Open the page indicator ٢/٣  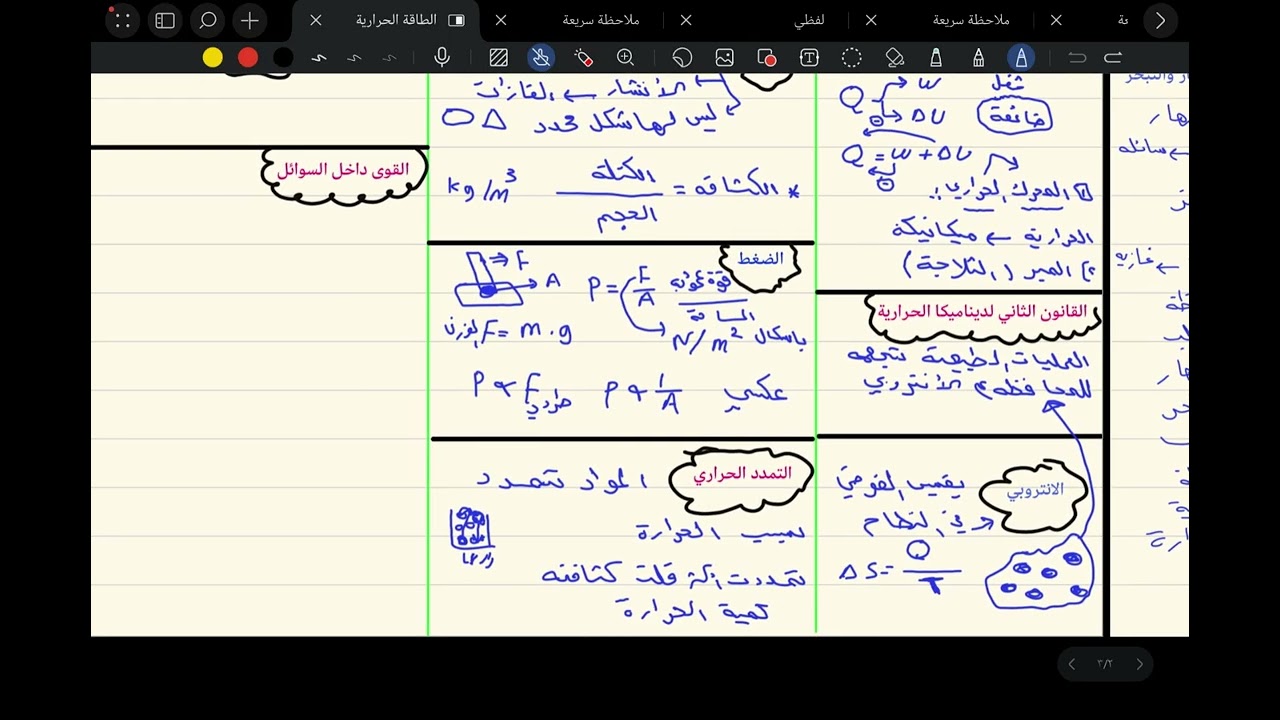[1105, 664]
